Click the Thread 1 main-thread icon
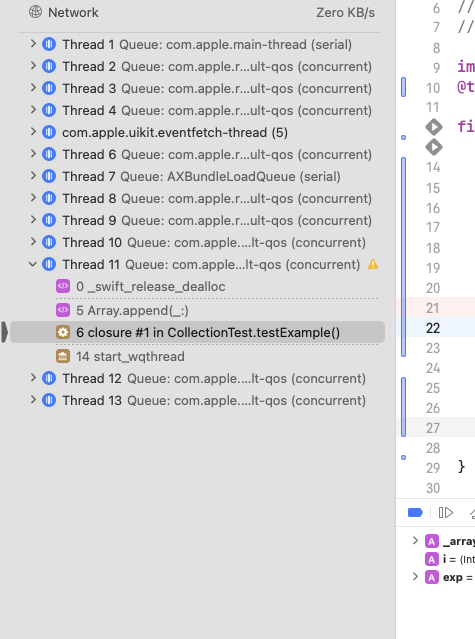The image size is (475, 639). pyautogui.click(x=49, y=44)
